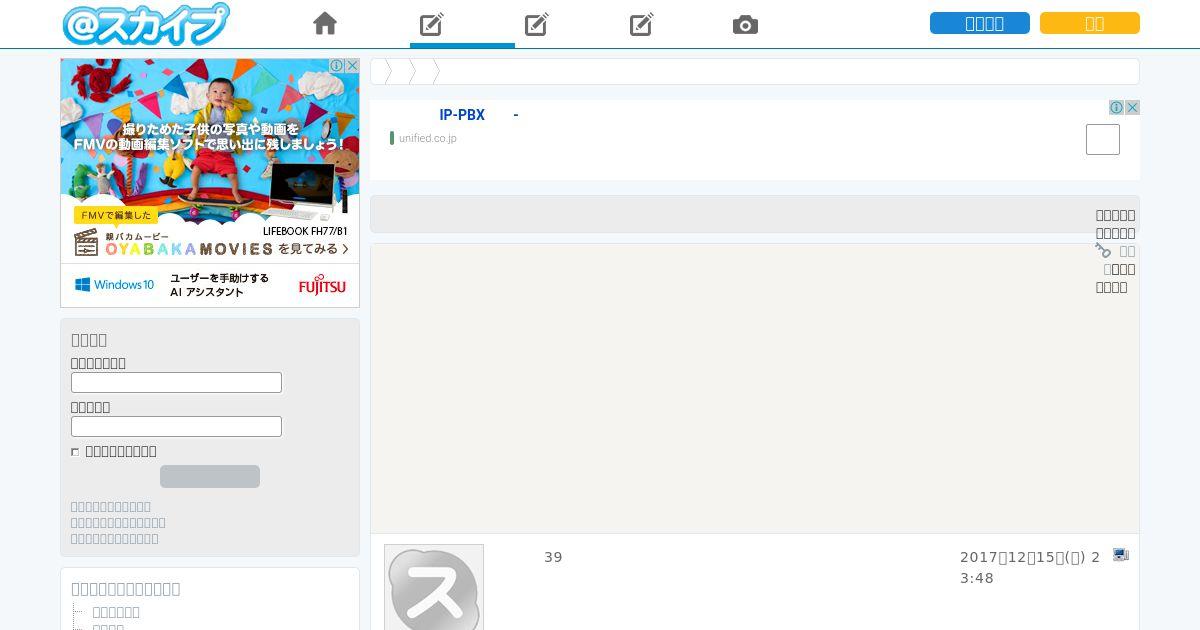Close the Fujitsu ad with its X icon
This screenshot has height=630, width=1200.
click(x=352, y=66)
